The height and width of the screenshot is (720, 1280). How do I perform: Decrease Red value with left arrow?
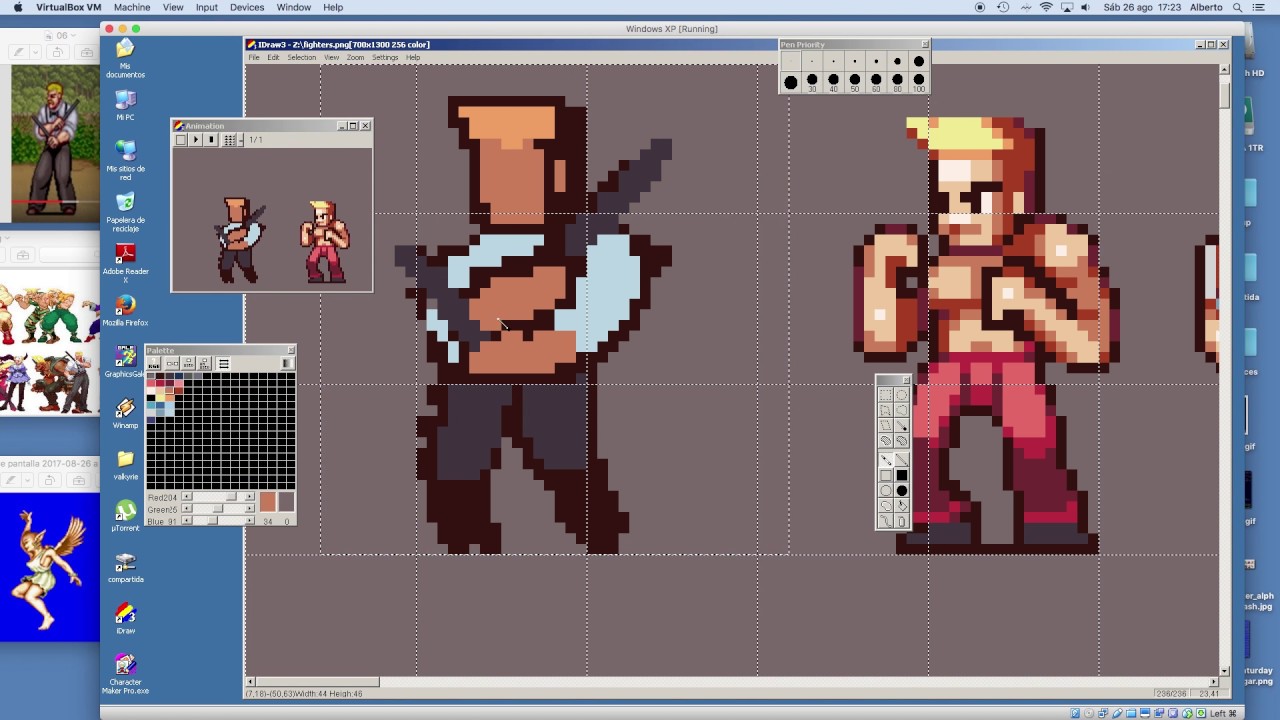pos(187,496)
